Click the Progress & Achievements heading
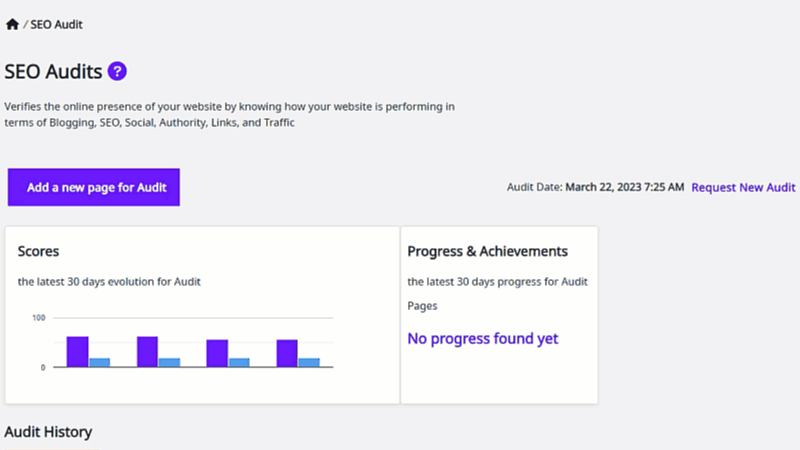The image size is (800, 450). 487,252
